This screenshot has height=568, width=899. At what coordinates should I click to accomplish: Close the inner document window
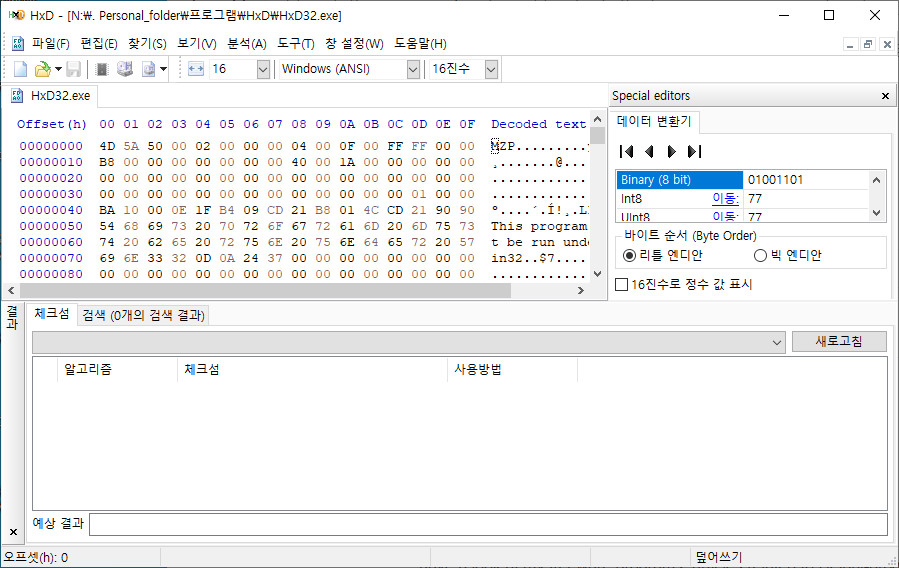coord(887,44)
